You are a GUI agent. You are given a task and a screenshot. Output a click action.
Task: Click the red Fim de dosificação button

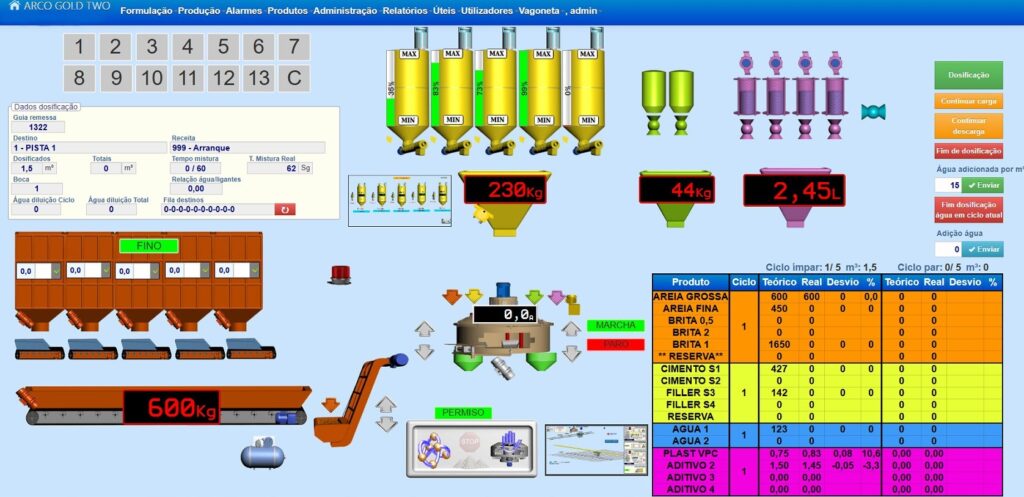click(968, 151)
